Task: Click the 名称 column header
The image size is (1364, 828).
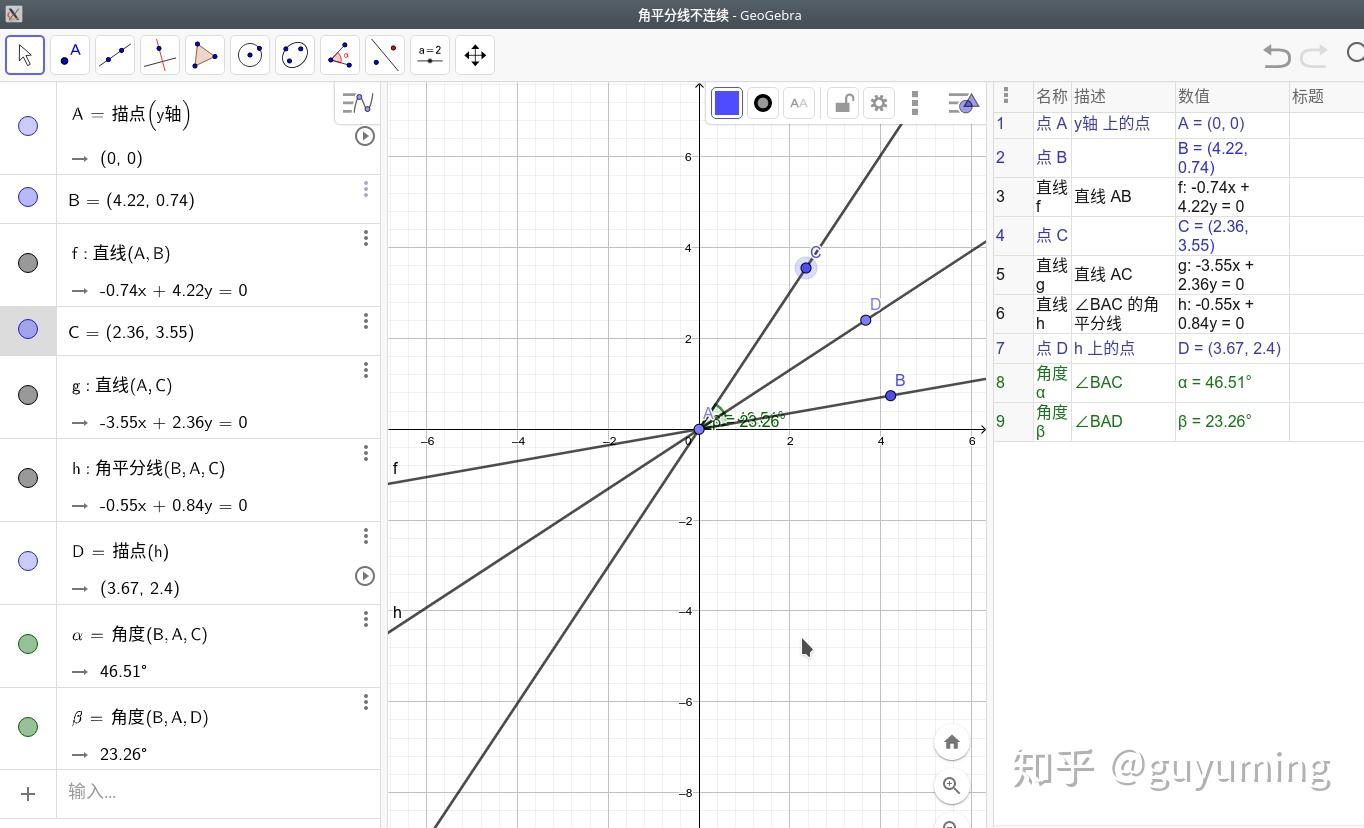Action: (1052, 97)
